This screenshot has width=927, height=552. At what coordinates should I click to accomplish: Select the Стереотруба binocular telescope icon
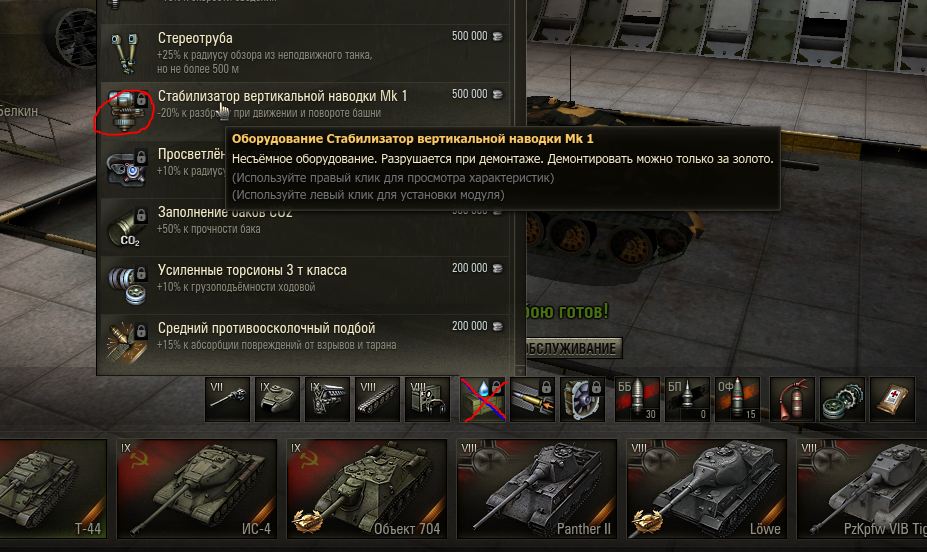pos(126,53)
